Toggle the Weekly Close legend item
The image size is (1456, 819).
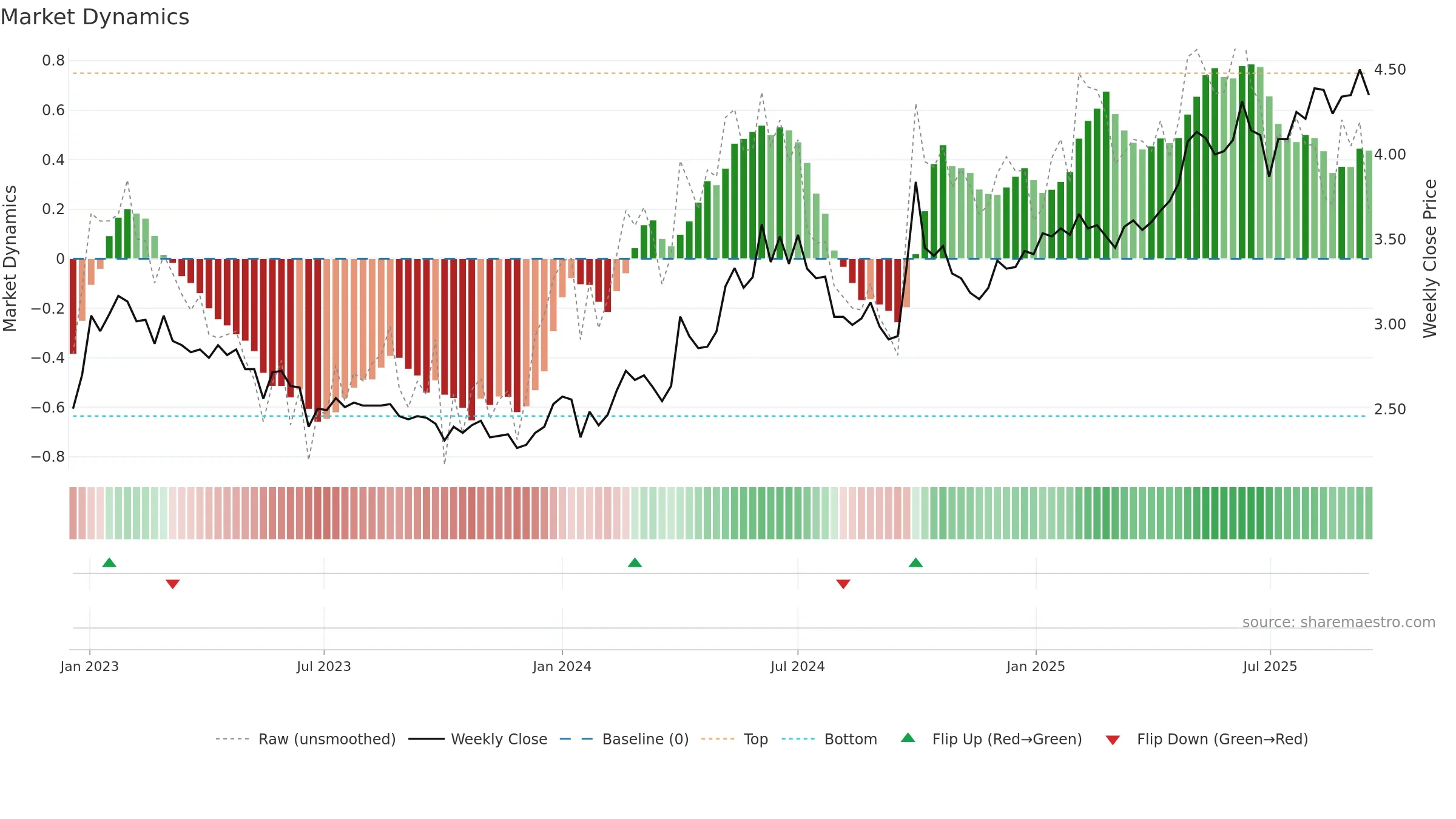click(x=478, y=739)
